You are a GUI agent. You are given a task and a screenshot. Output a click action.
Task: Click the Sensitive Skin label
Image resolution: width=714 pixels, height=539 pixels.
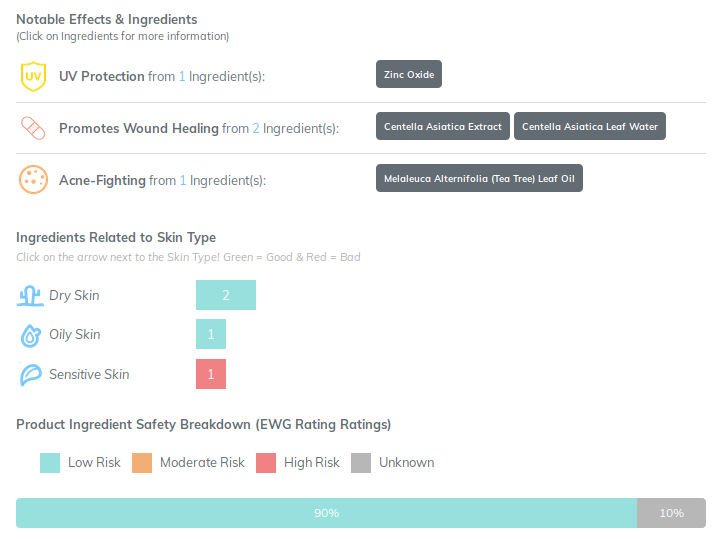point(89,374)
